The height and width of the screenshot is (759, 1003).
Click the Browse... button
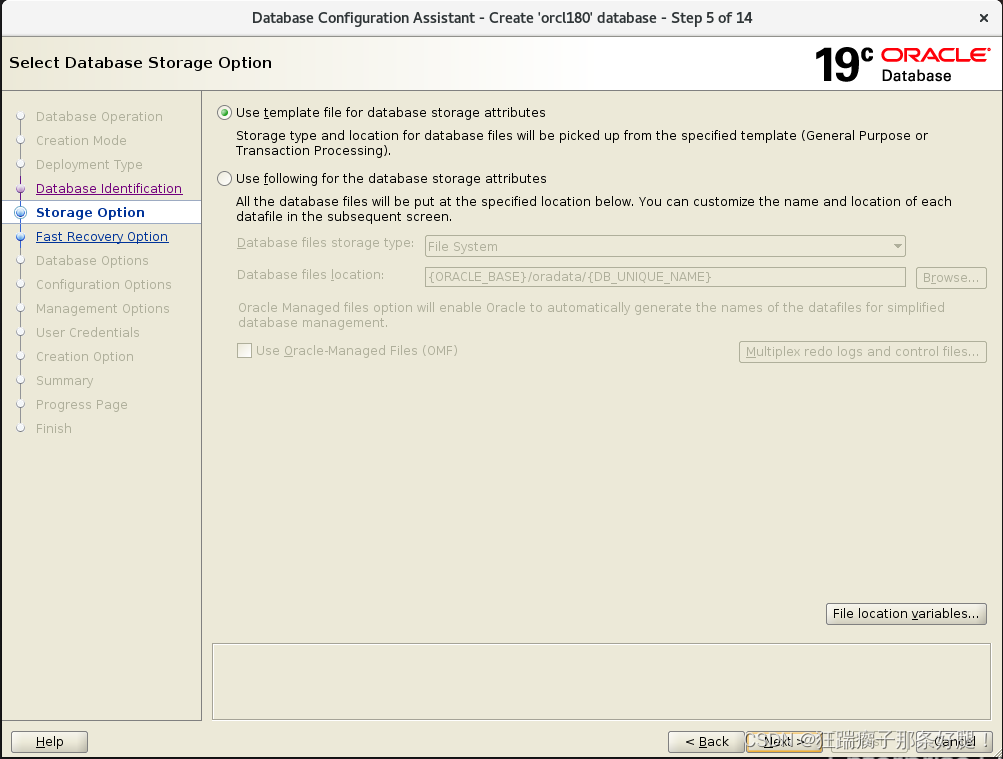951,278
